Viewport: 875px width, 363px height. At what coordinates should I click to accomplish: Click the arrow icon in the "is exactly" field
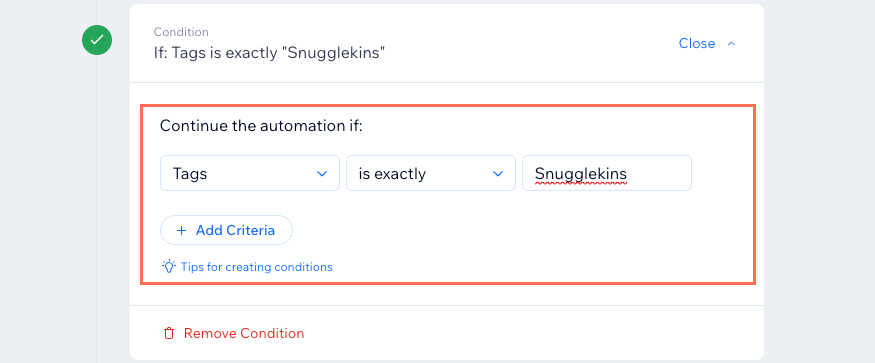(498, 174)
